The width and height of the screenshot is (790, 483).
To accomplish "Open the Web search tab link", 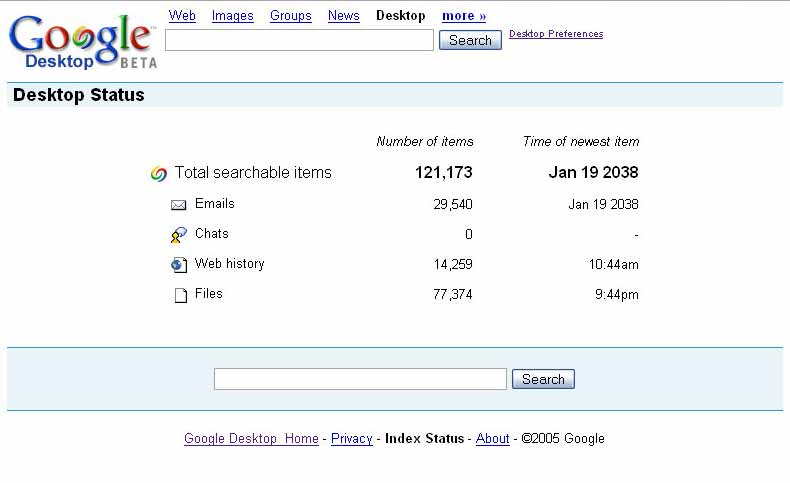I will click(x=182, y=16).
